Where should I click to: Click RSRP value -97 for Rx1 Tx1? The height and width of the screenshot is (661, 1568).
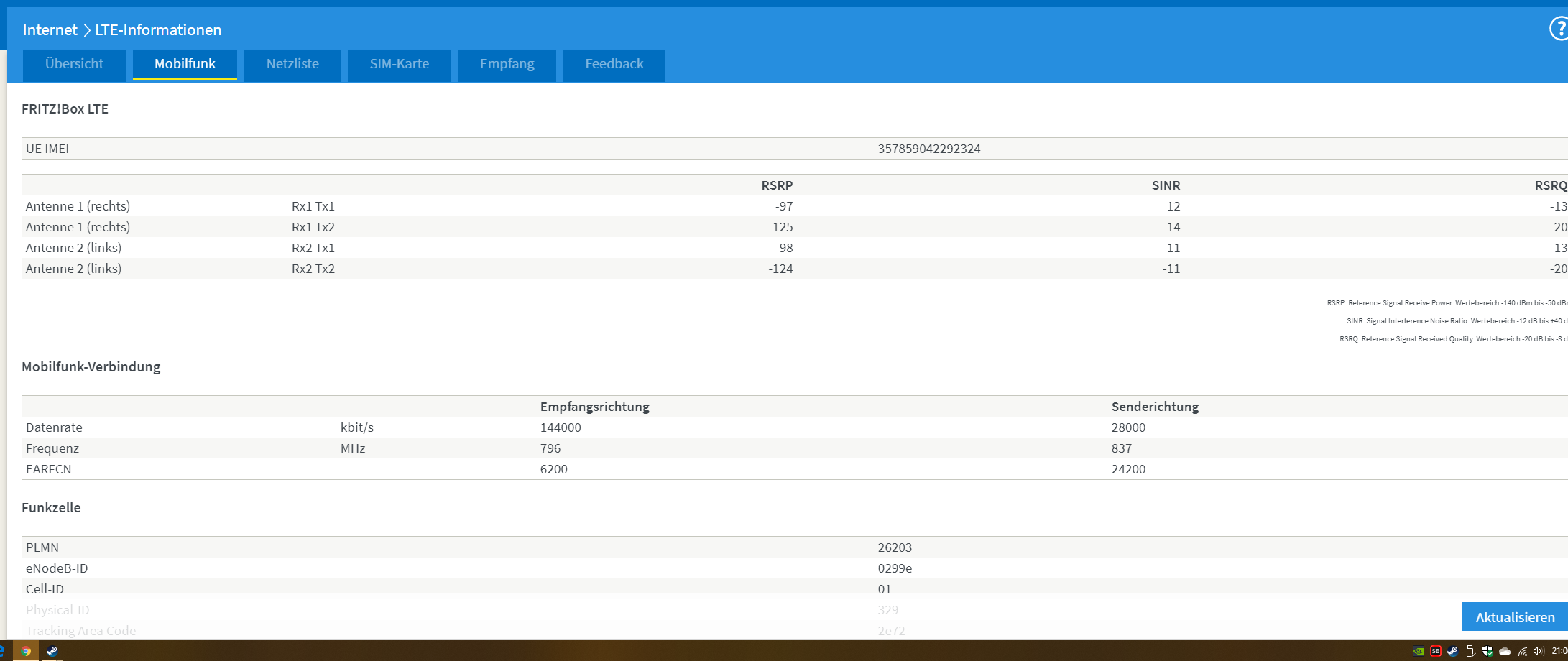(x=784, y=206)
